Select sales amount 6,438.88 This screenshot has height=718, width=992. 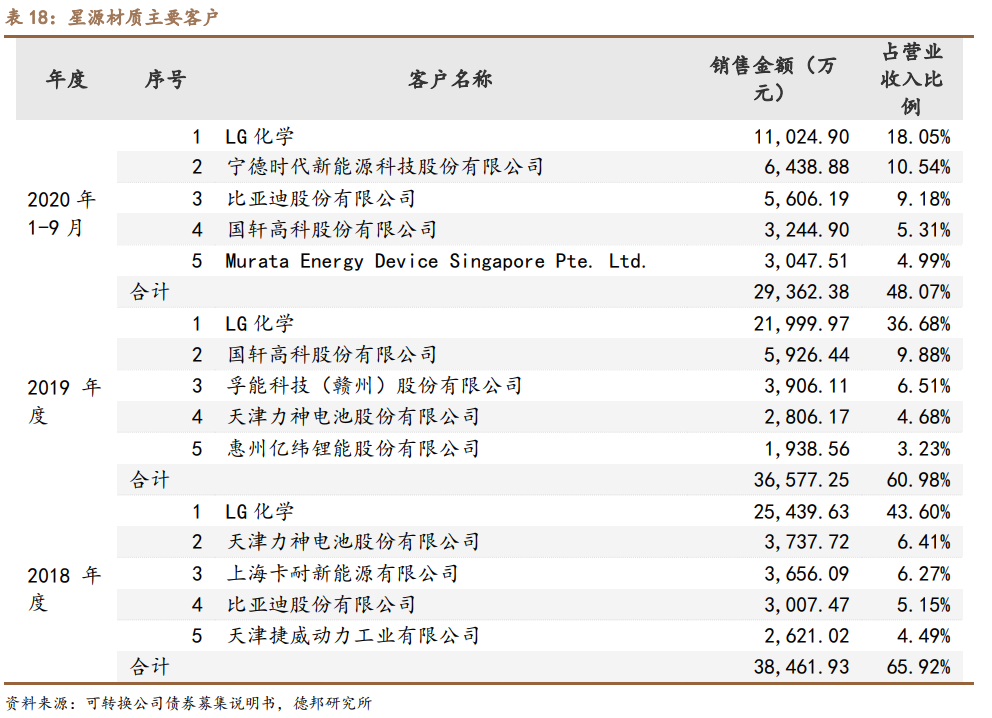coord(806,167)
